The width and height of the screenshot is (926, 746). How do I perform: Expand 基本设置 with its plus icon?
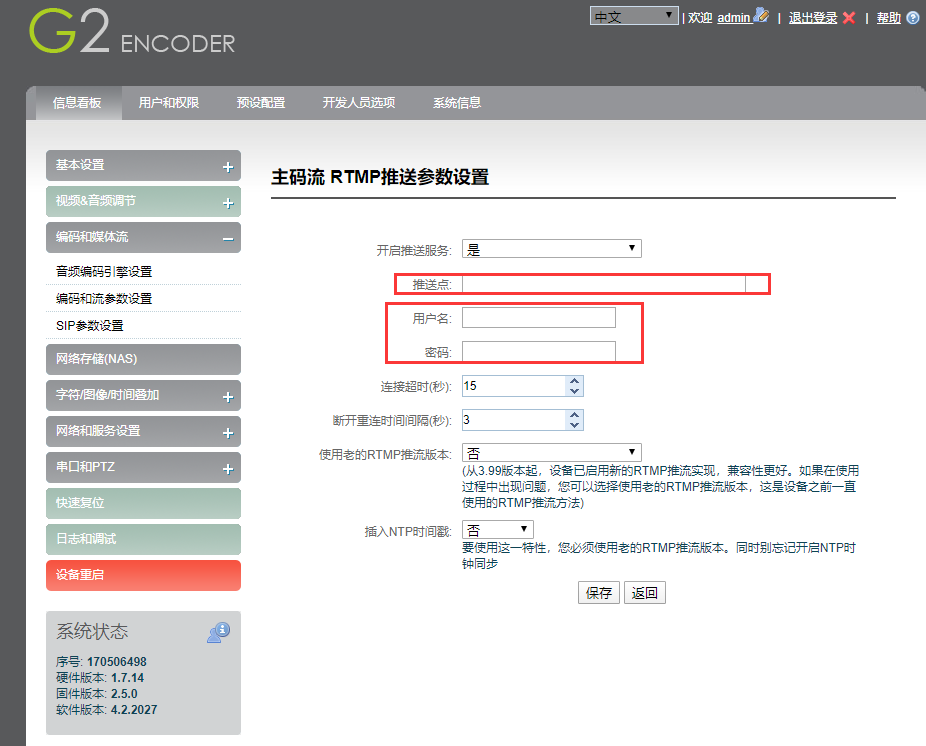(x=228, y=167)
